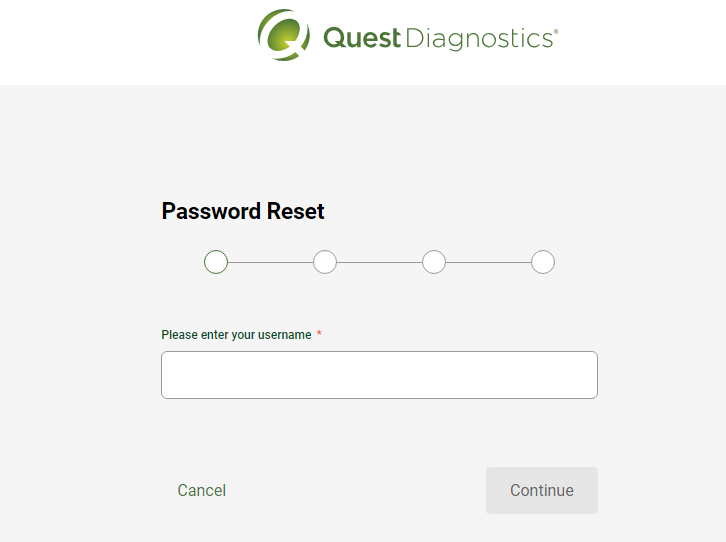This screenshot has width=726, height=542.
Task: Click the empty white header area left of the logo
Action: (x=125, y=42)
